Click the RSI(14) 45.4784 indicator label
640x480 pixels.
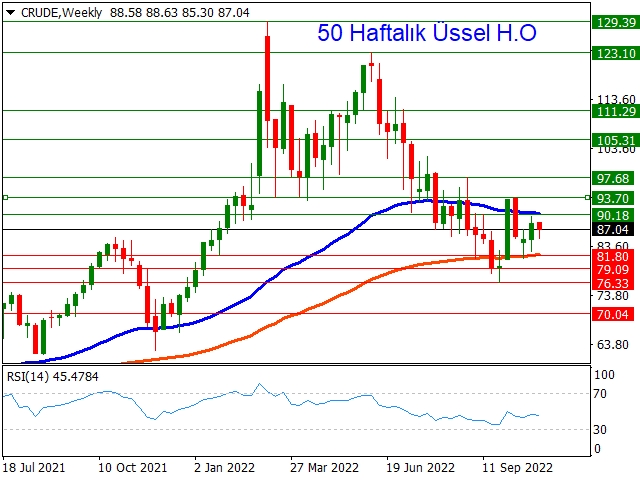(53, 376)
